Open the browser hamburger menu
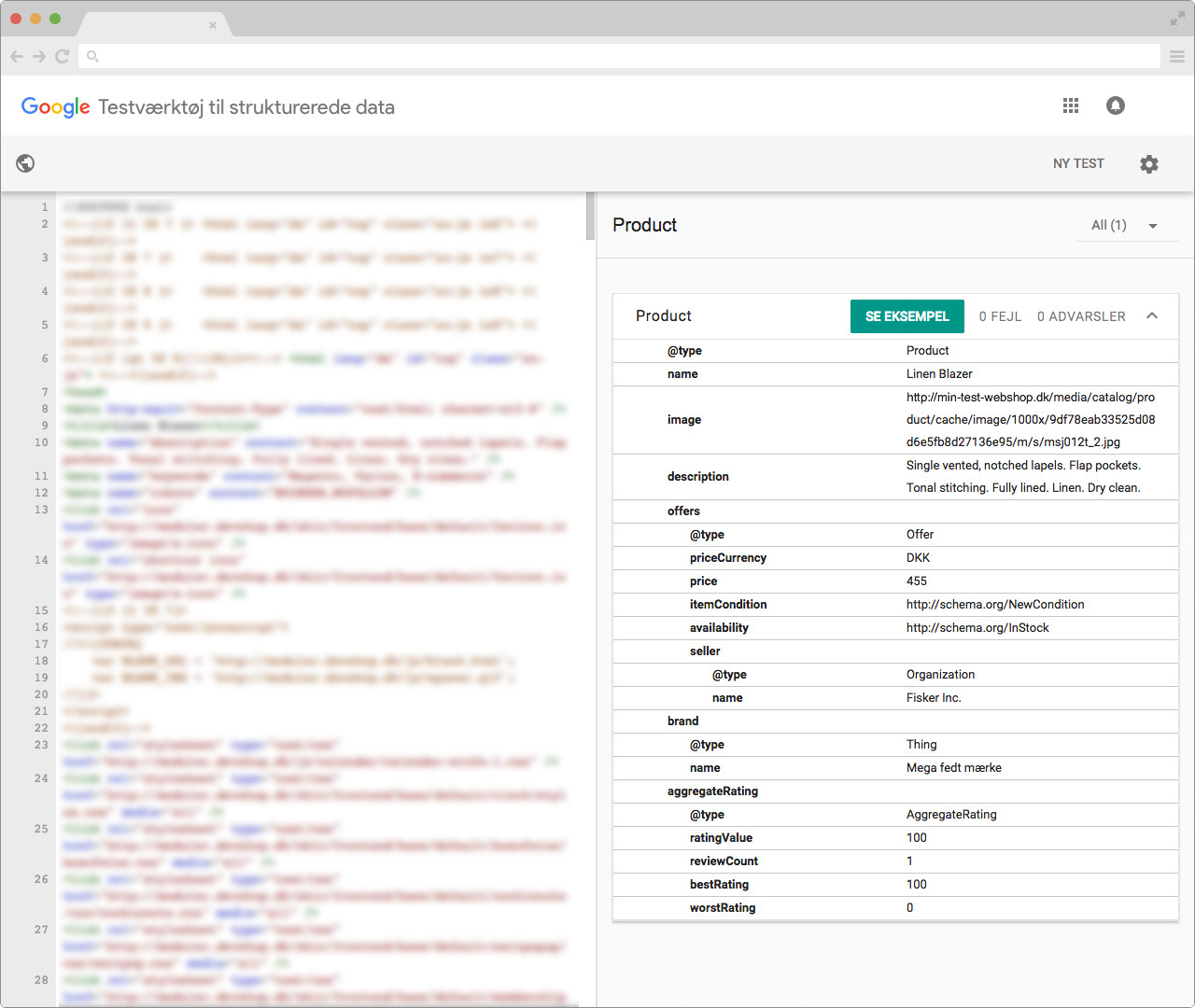 (x=1177, y=57)
